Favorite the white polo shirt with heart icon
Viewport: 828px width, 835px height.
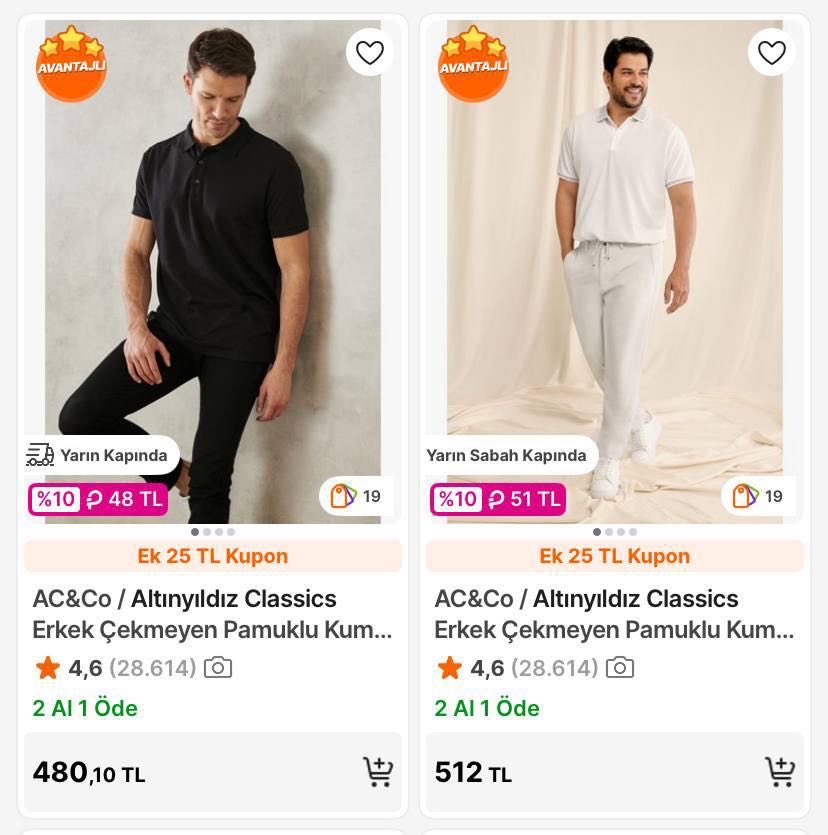(x=772, y=52)
